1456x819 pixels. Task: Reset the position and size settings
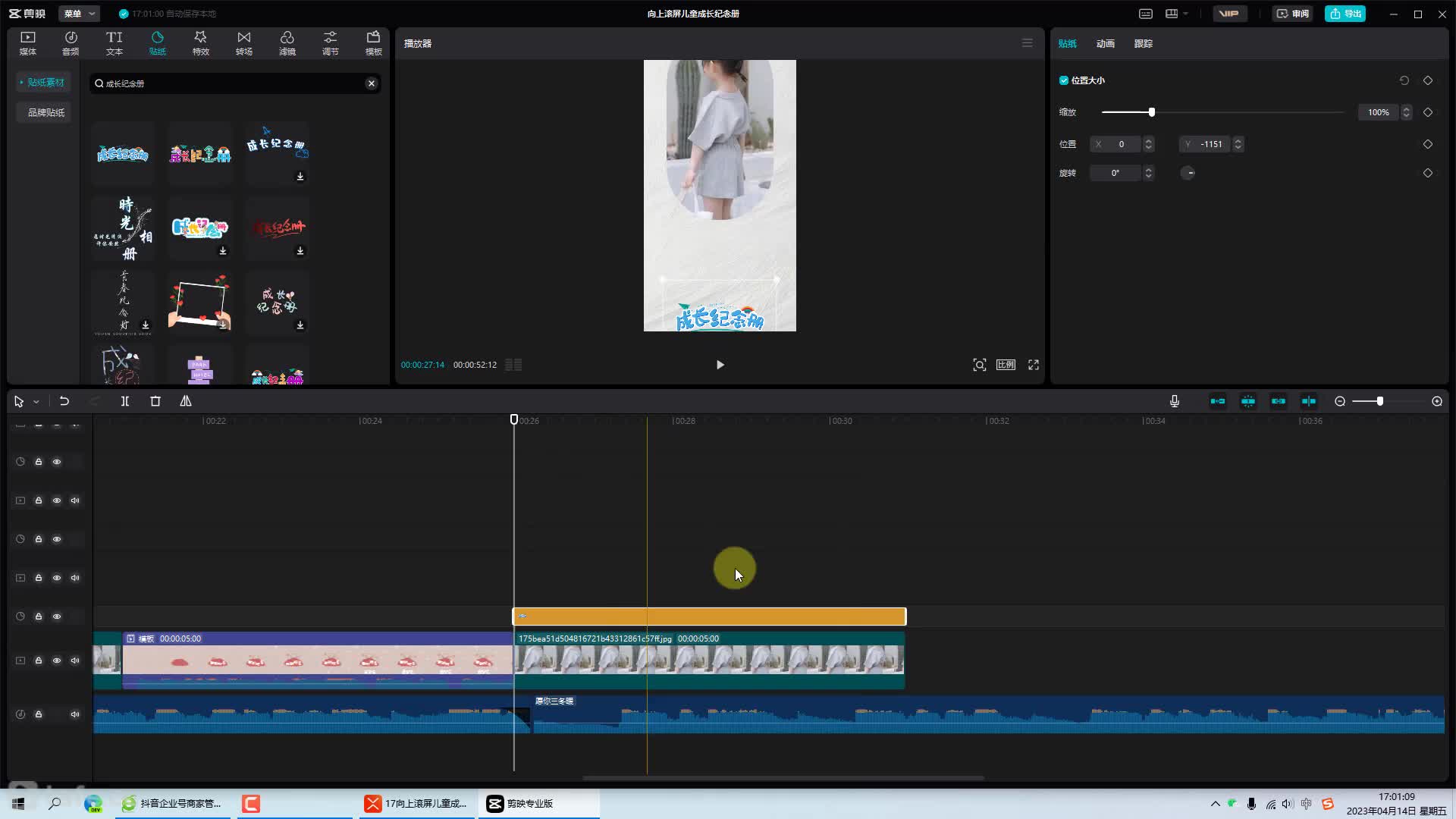click(1404, 80)
